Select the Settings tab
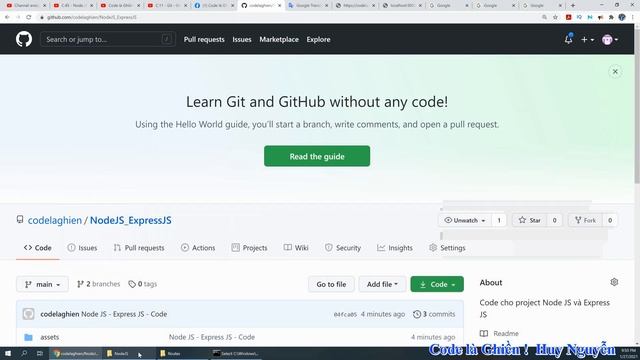Viewport: 640px width, 360px height. 447,248
